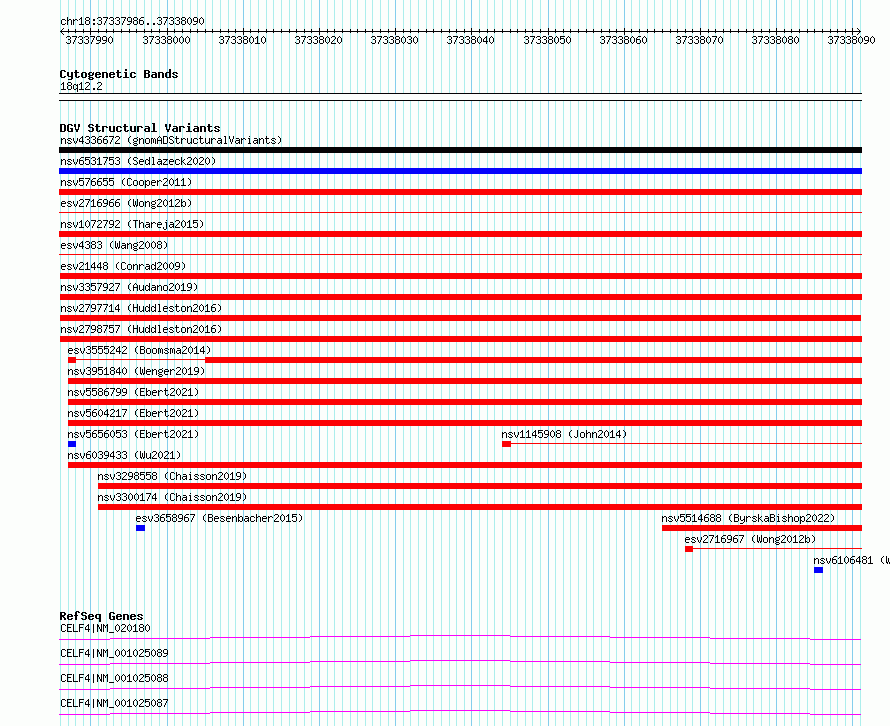Click small blue nsv5656053 marker

(x=72, y=444)
